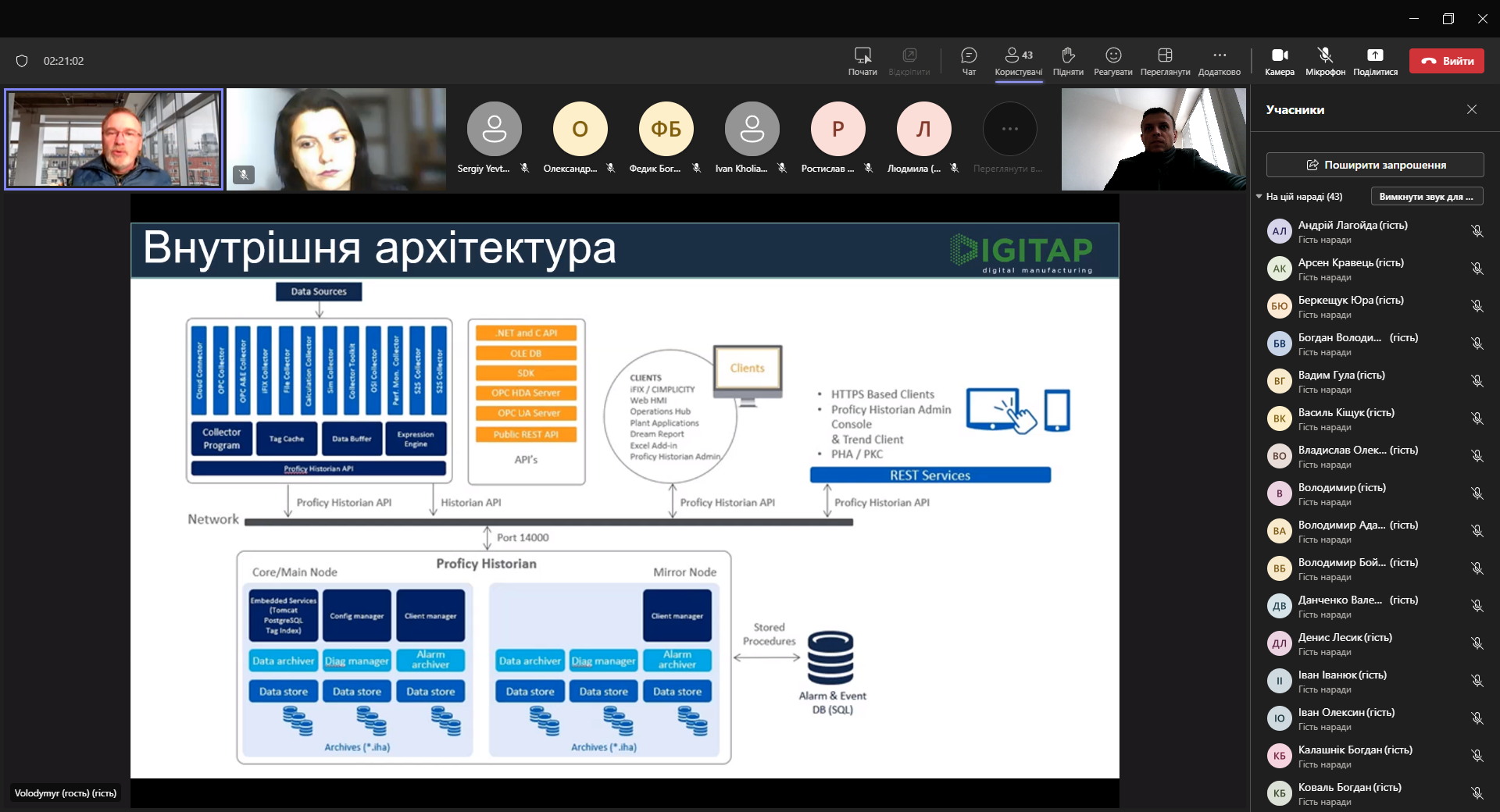Screen dimensions: 1500x812
Task: Open Переглянути view options
Action: [1165, 61]
